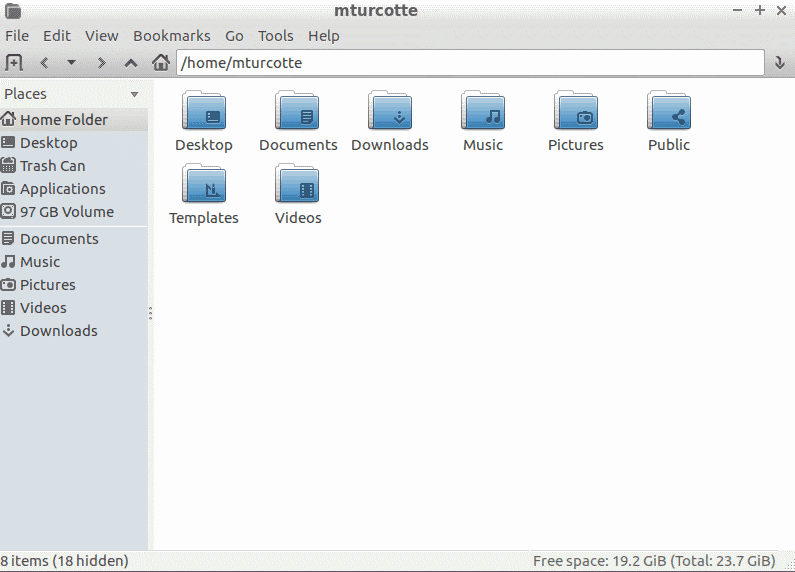Open the Tools menu
The height and width of the screenshot is (572, 795).
point(275,36)
